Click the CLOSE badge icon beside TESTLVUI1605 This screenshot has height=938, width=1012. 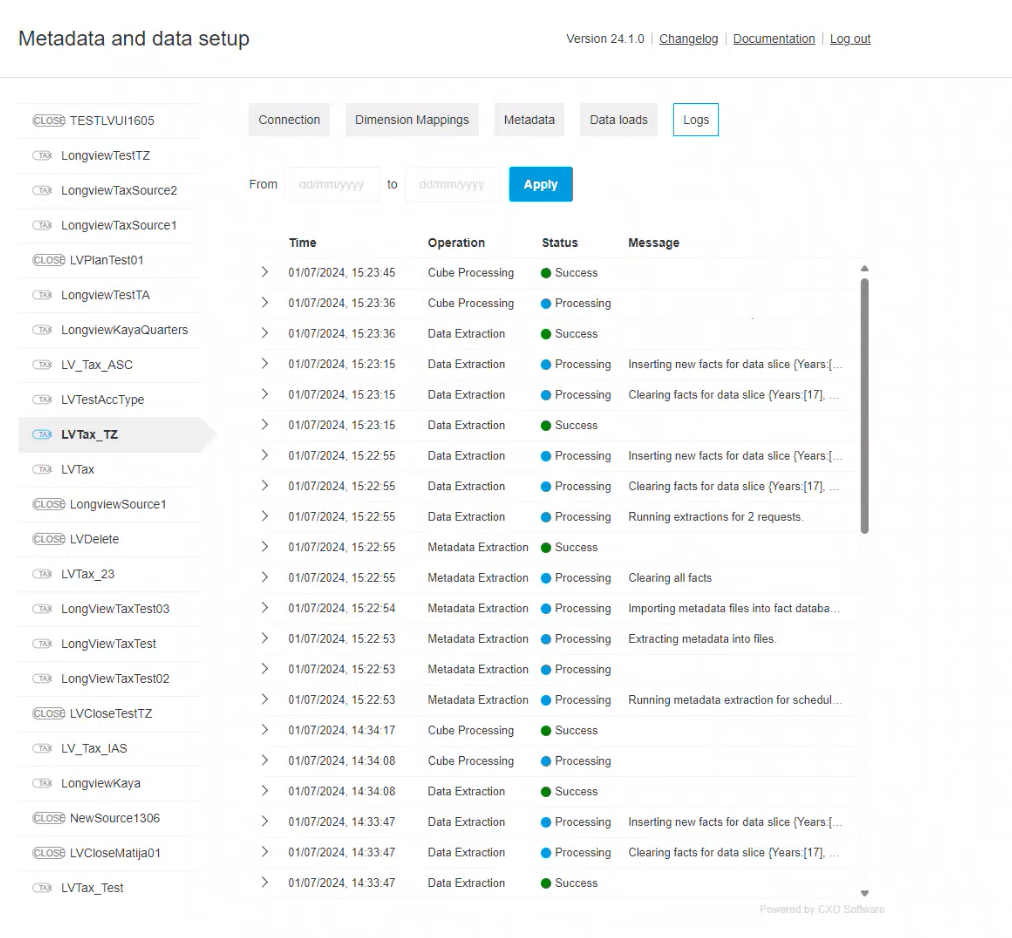49,121
